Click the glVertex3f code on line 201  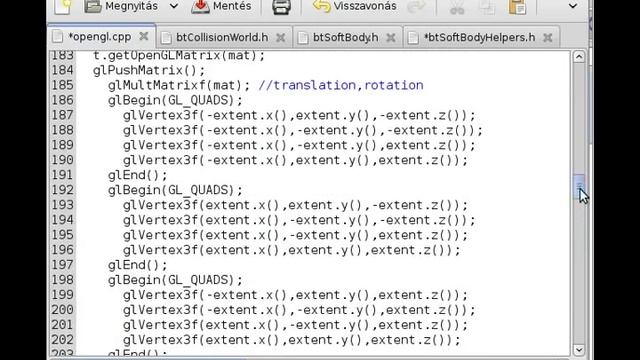pyautogui.click(x=296, y=325)
